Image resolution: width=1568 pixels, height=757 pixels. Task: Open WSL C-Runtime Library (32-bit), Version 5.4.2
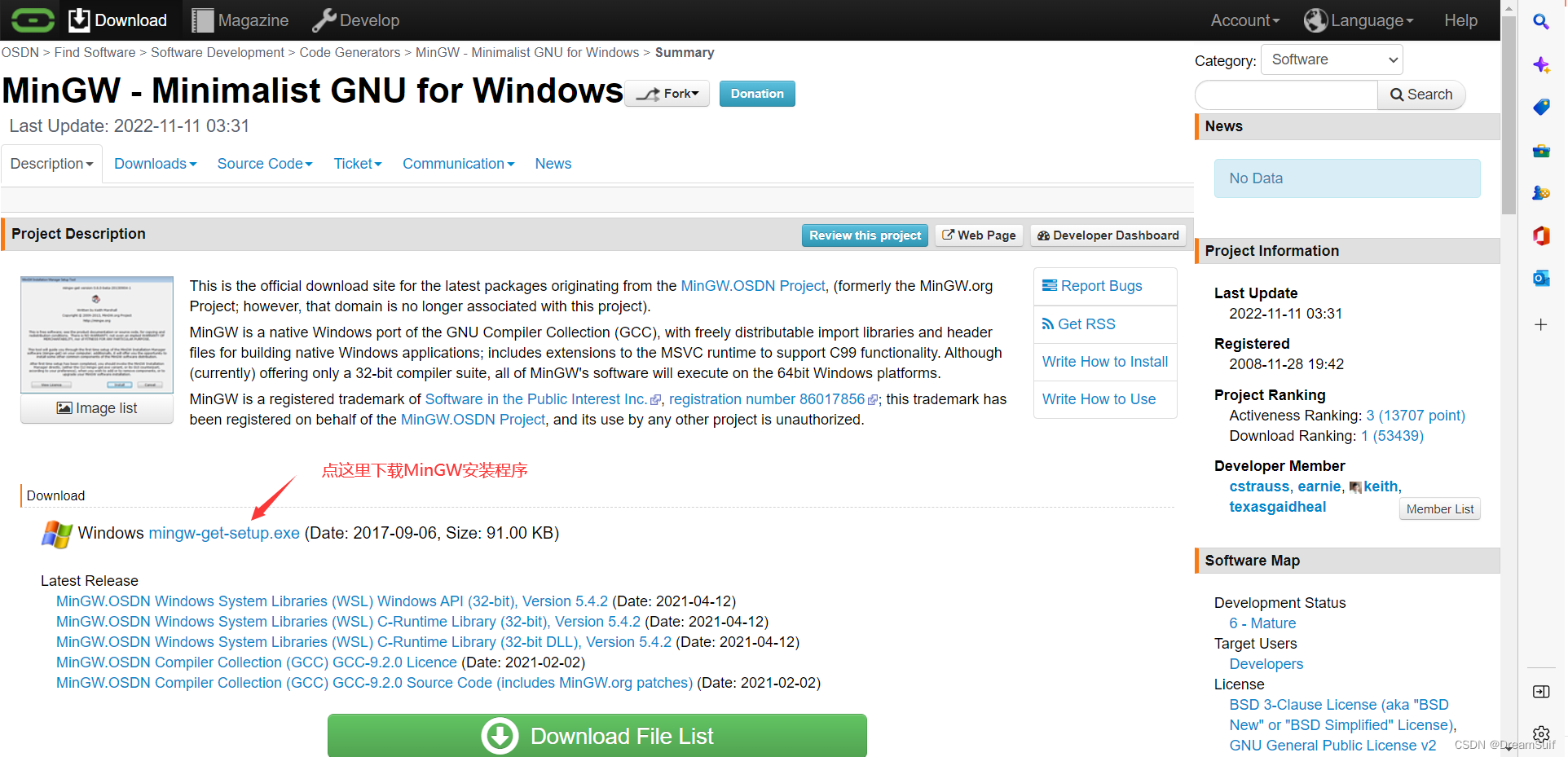pyautogui.click(x=348, y=622)
